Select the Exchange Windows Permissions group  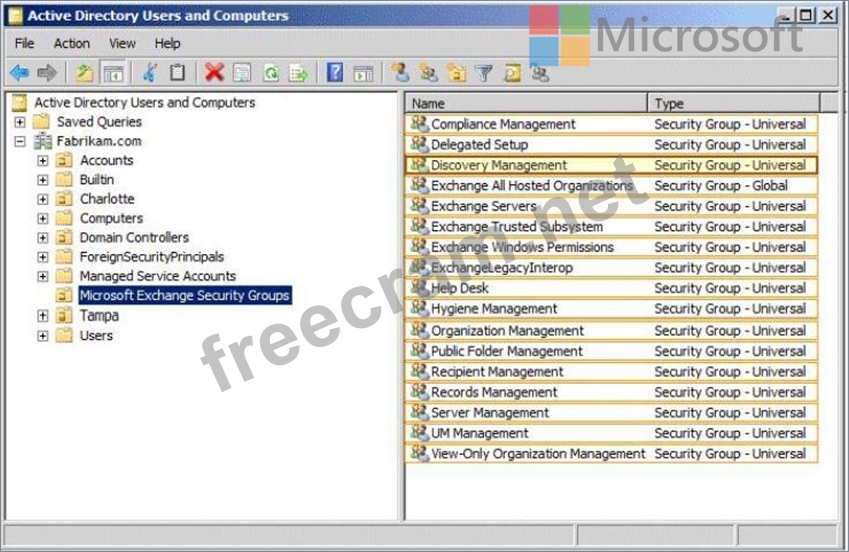(611, 247)
